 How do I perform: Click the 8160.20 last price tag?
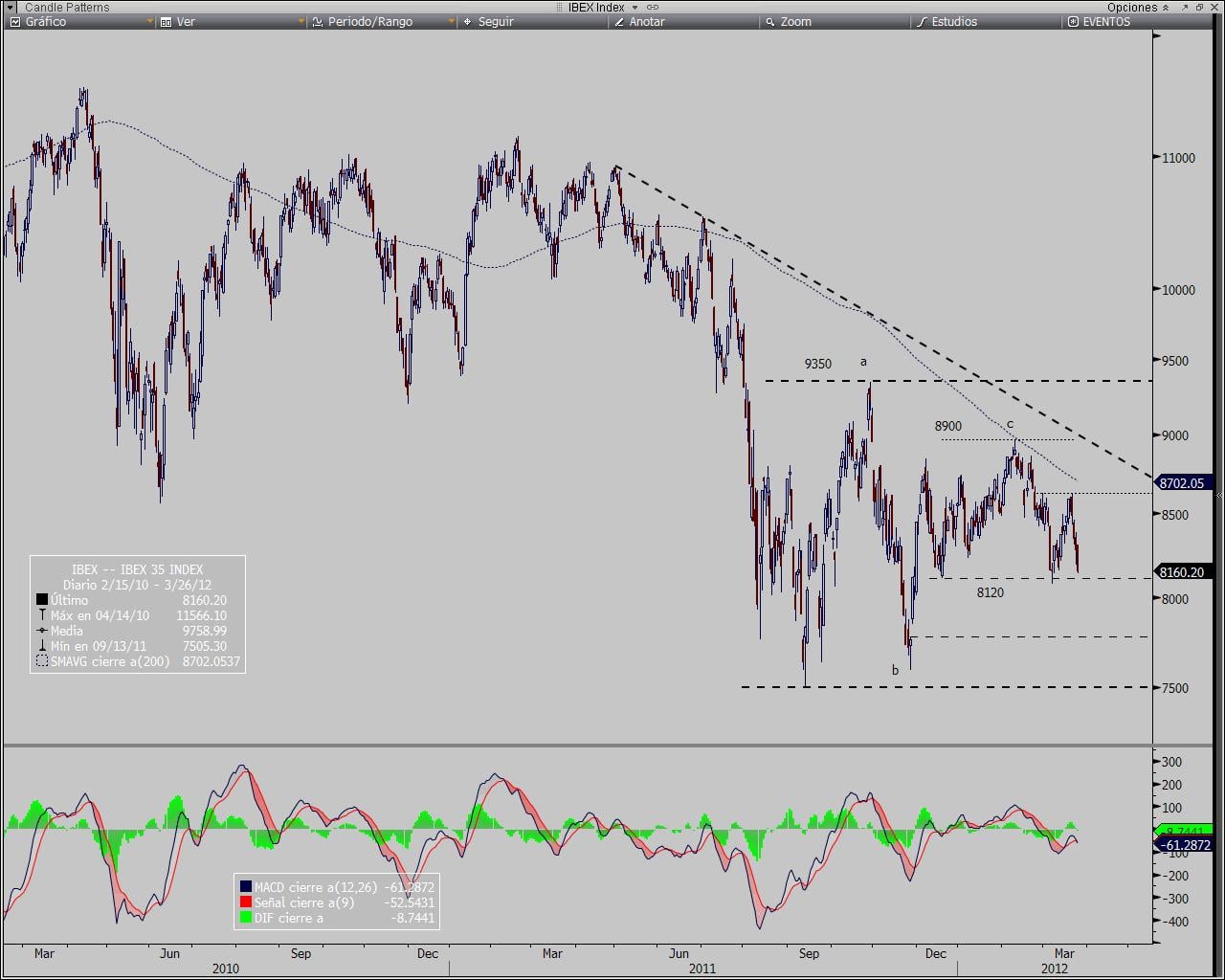click(x=1184, y=572)
